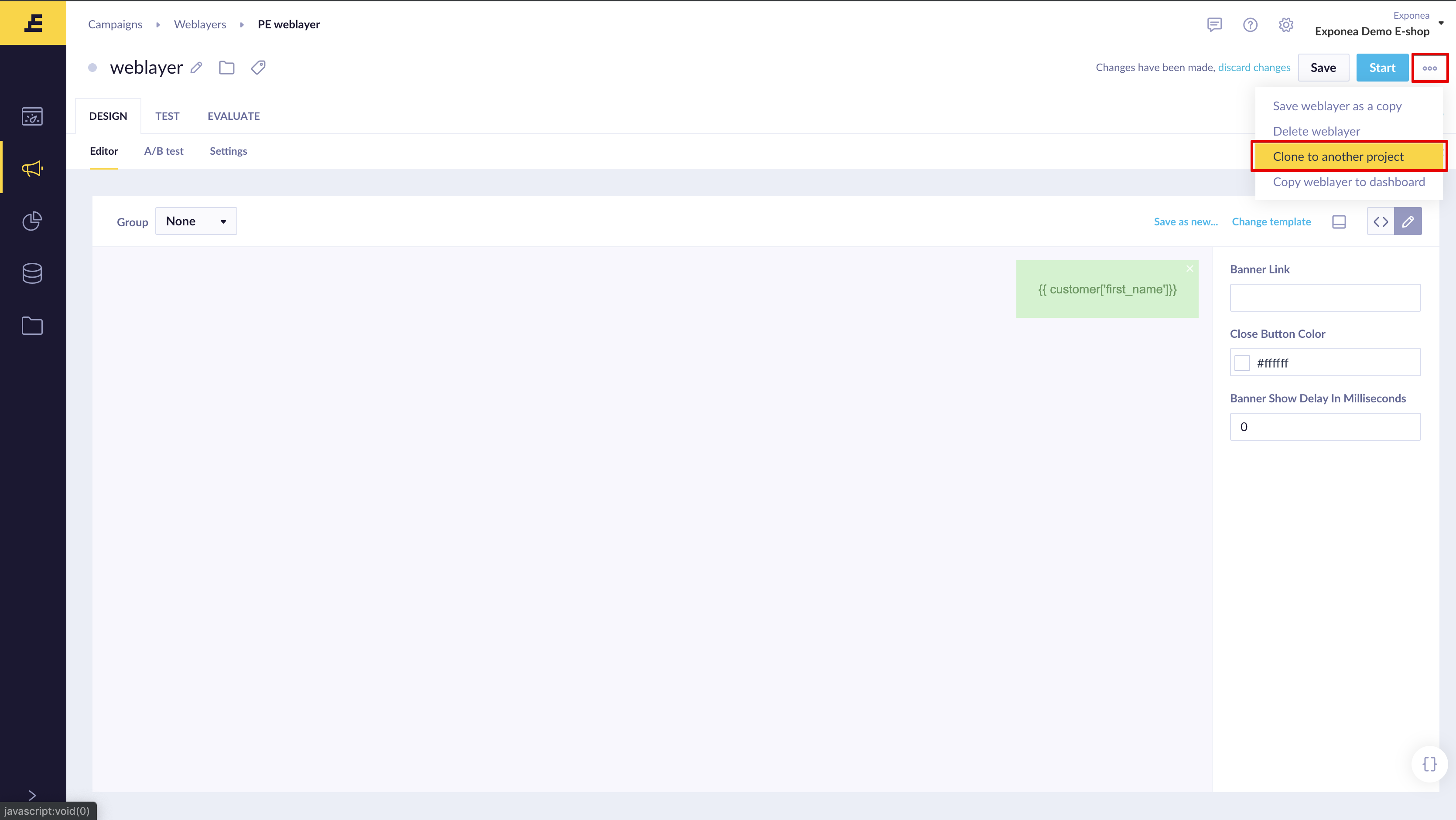Click the discard changes link
Viewport: 1456px width, 820px height.
coord(1254,68)
